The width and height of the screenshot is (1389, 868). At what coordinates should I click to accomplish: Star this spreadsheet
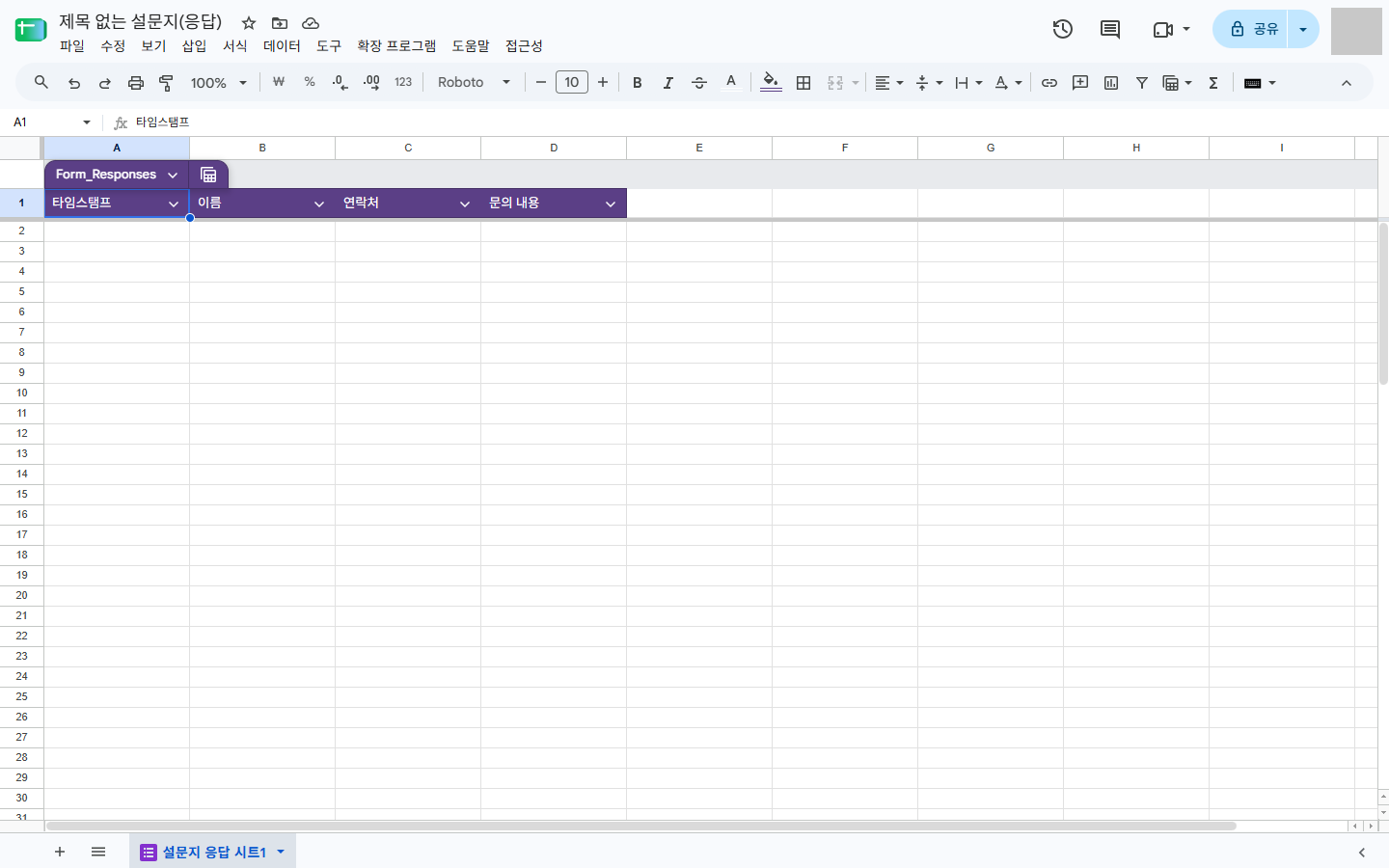(x=249, y=23)
